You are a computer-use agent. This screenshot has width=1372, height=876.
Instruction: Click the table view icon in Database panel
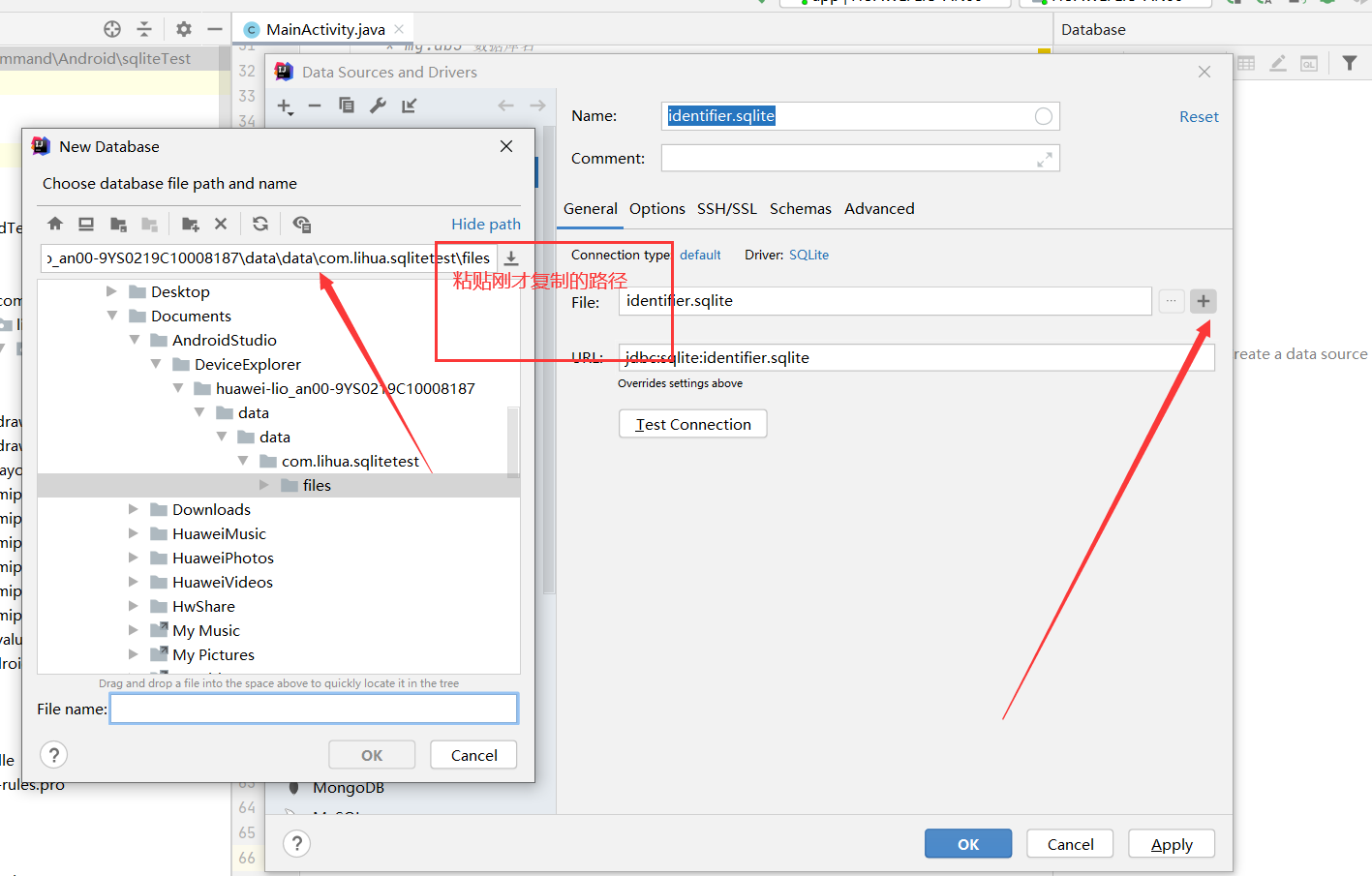[1246, 63]
